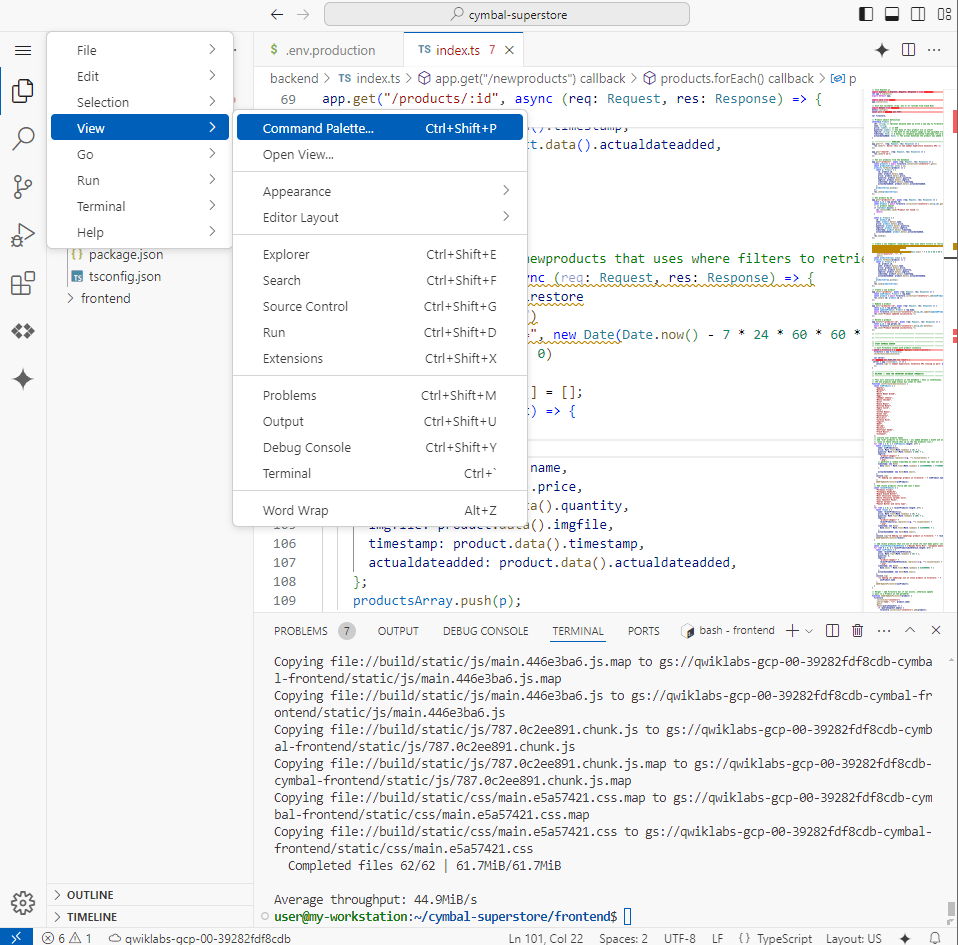Image resolution: width=958 pixels, height=945 pixels.
Task: Expand the Appearance submenu
Action: point(380,191)
